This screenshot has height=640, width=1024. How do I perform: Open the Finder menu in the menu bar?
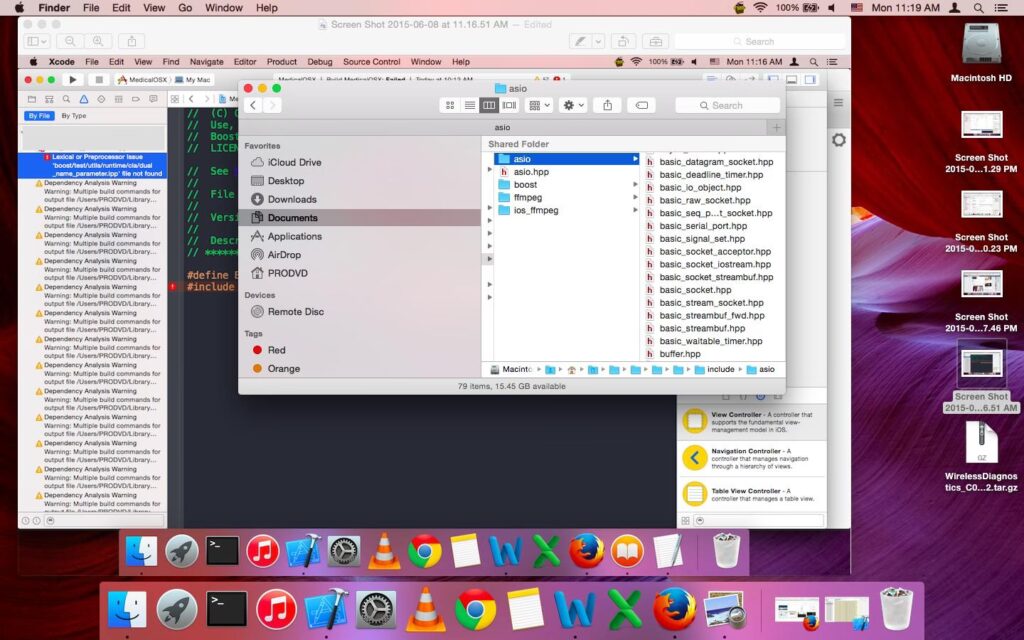coord(53,8)
